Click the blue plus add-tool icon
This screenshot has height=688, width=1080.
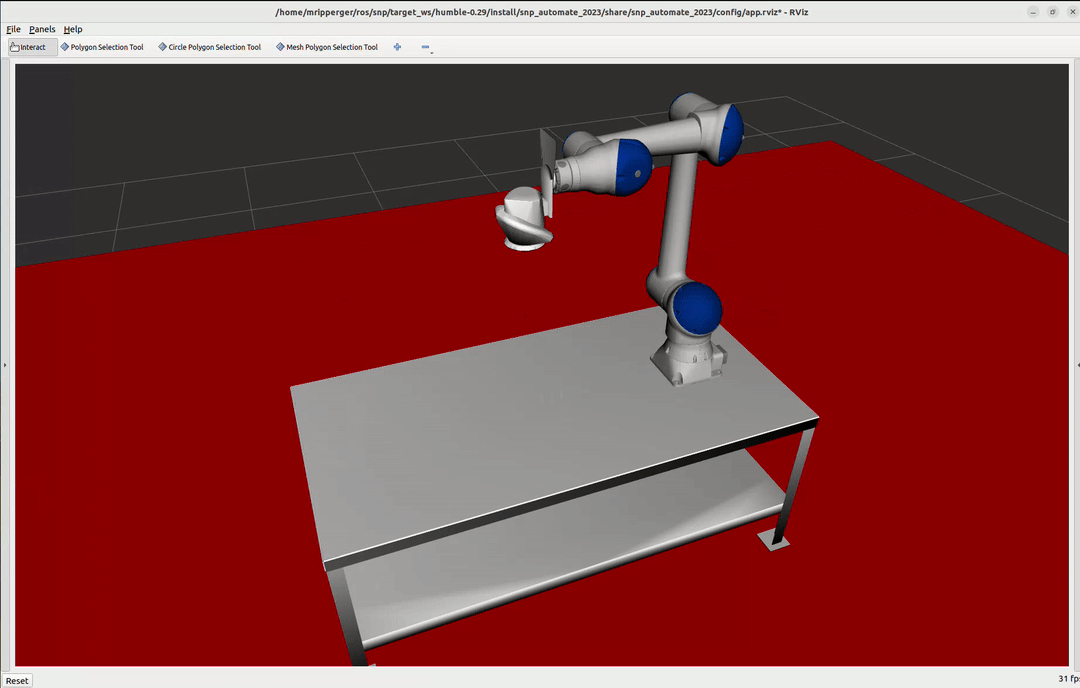[x=397, y=47]
